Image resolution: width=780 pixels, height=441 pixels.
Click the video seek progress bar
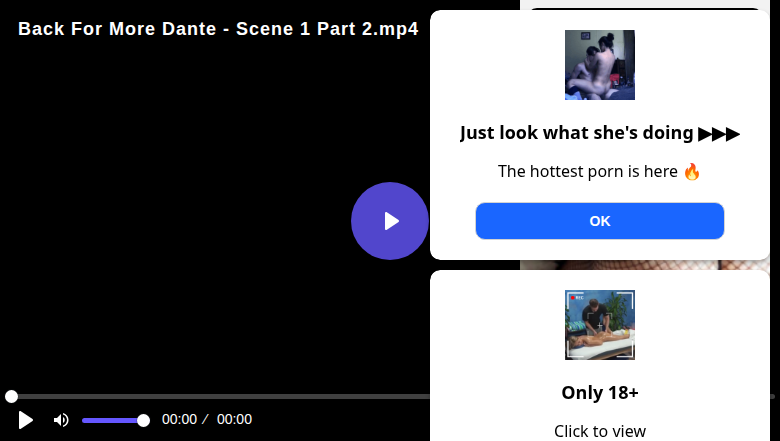(220, 397)
